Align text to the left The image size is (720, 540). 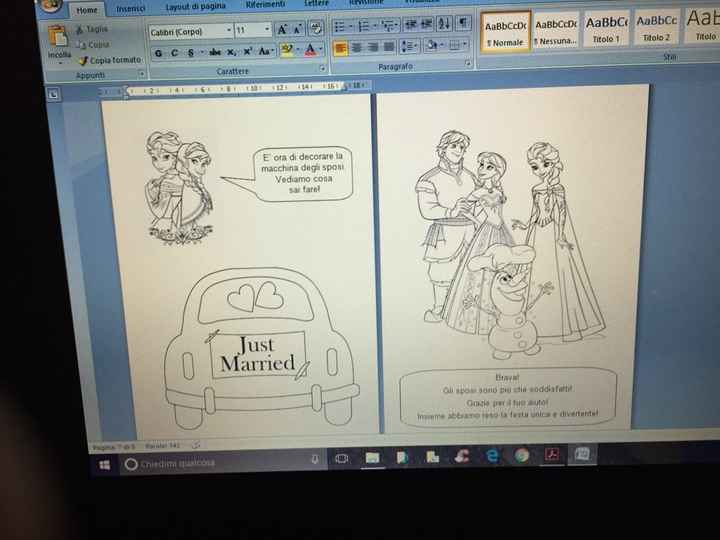pos(341,48)
